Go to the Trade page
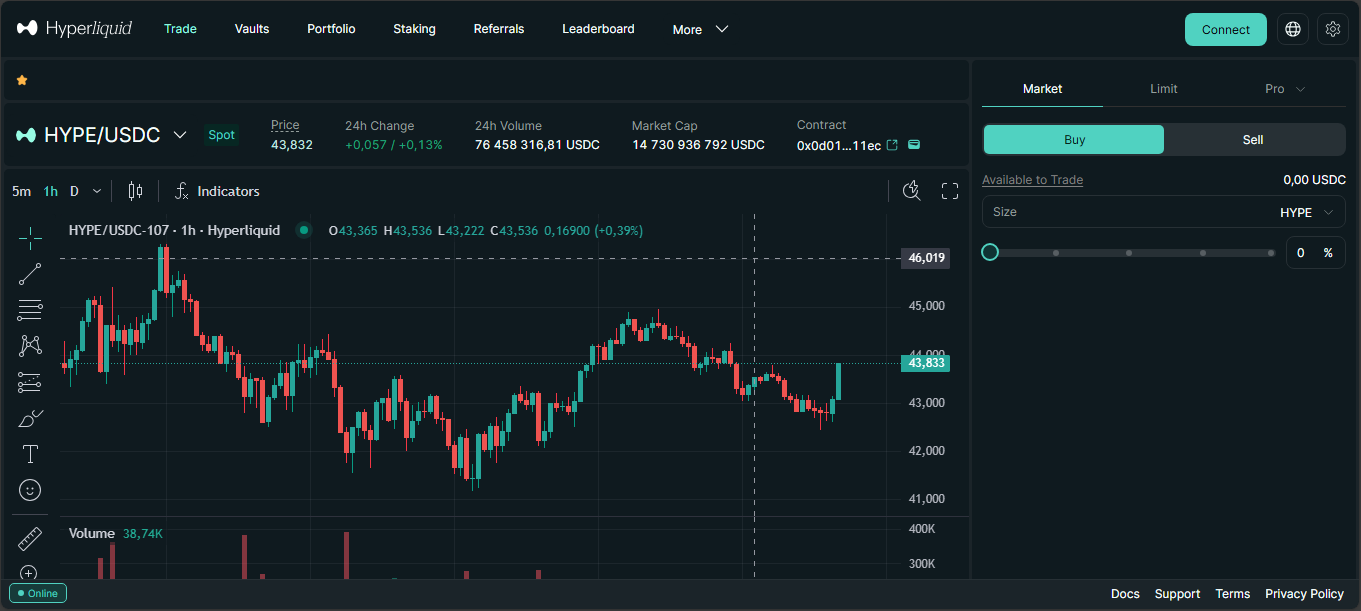The height and width of the screenshot is (611, 1361). click(x=180, y=29)
